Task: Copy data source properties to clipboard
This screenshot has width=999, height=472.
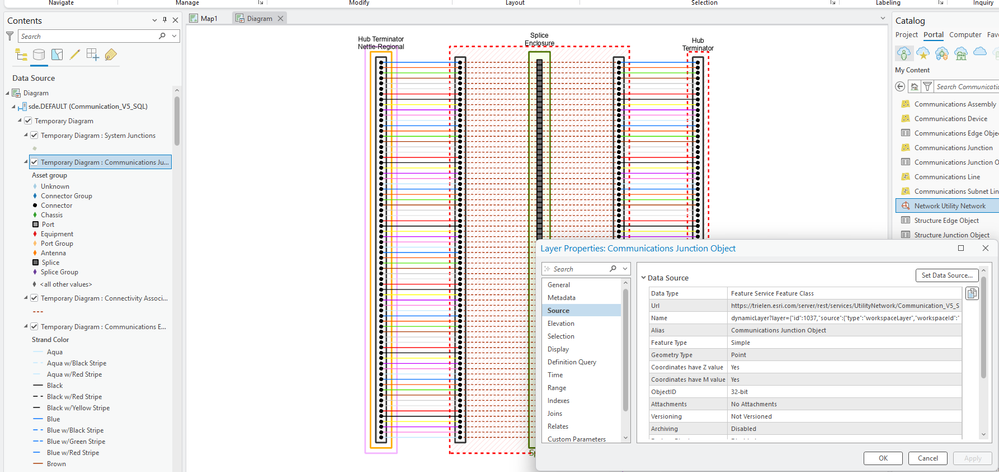Action: pos(972,293)
